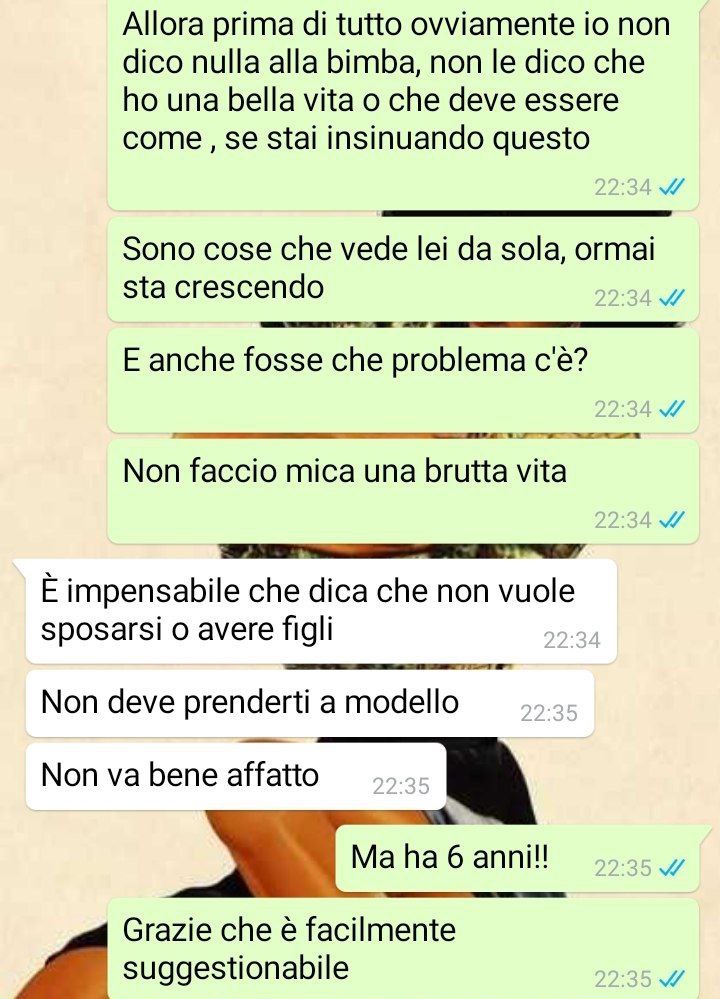Viewport: 720px width, 999px height.
Task: Select the 'Non va bene affatto' bubble
Action: (x=236, y=776)
